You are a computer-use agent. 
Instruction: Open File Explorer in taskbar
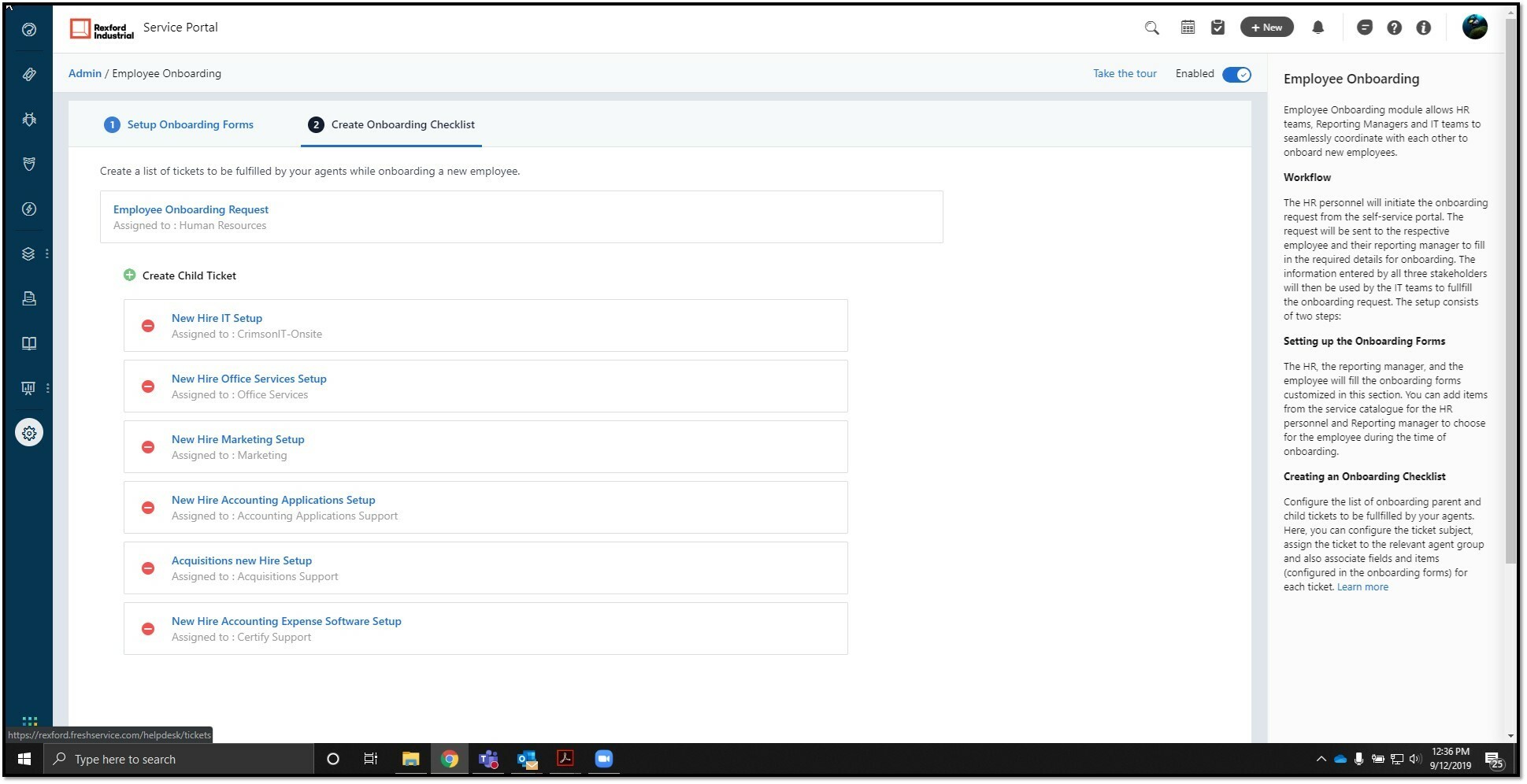[410, 759]
